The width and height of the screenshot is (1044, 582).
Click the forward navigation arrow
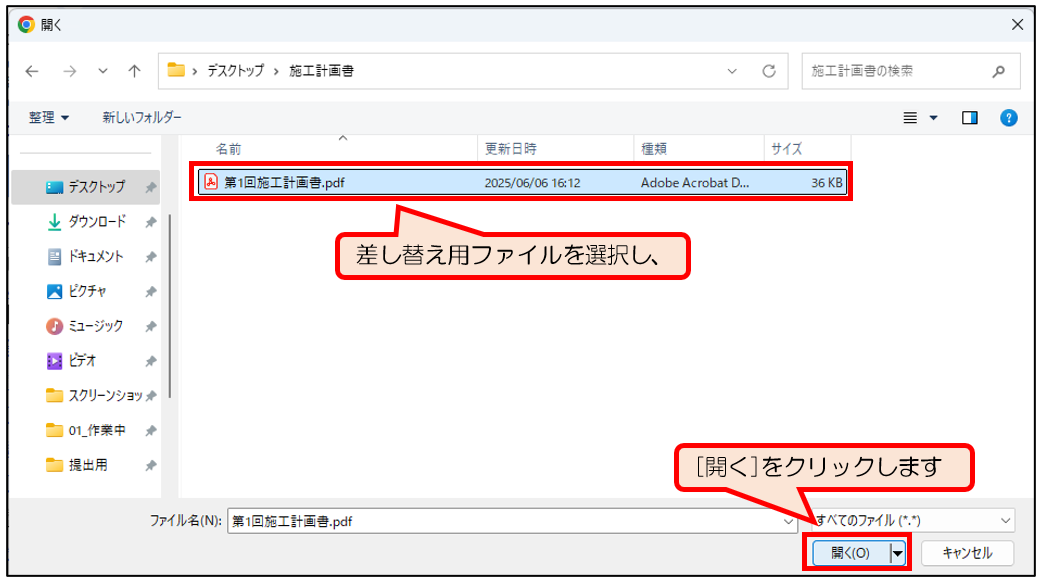pos(69,71)
